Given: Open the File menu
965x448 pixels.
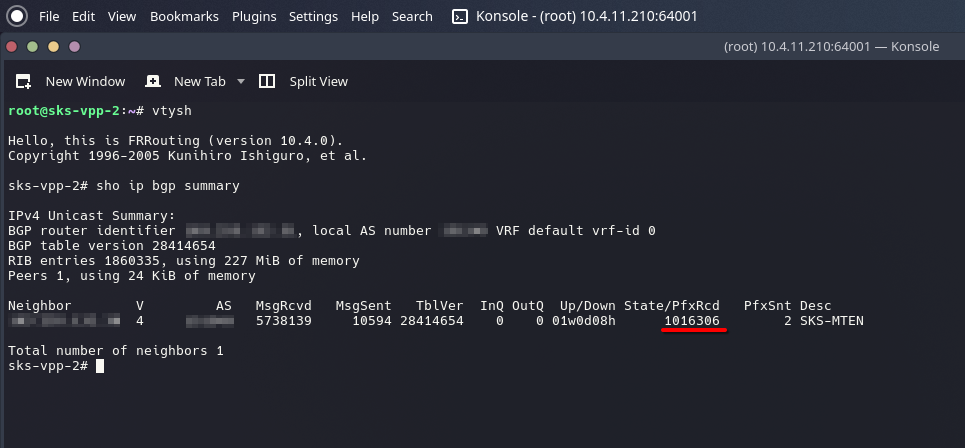Looking at the screenshot, I should (x=49, y=17).
